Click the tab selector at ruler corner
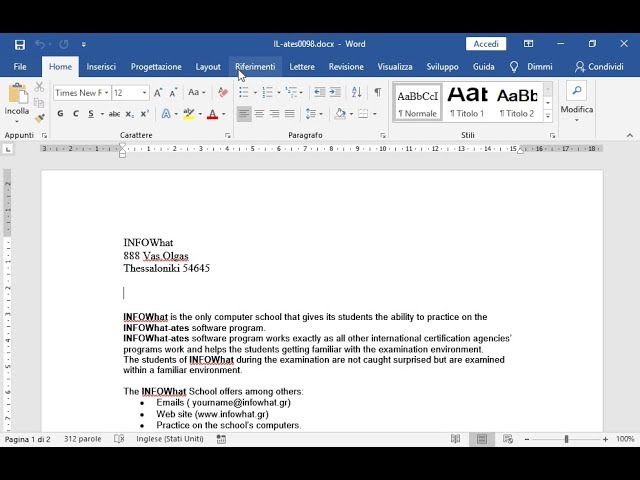The image size is (640, 480). point(8,149)
